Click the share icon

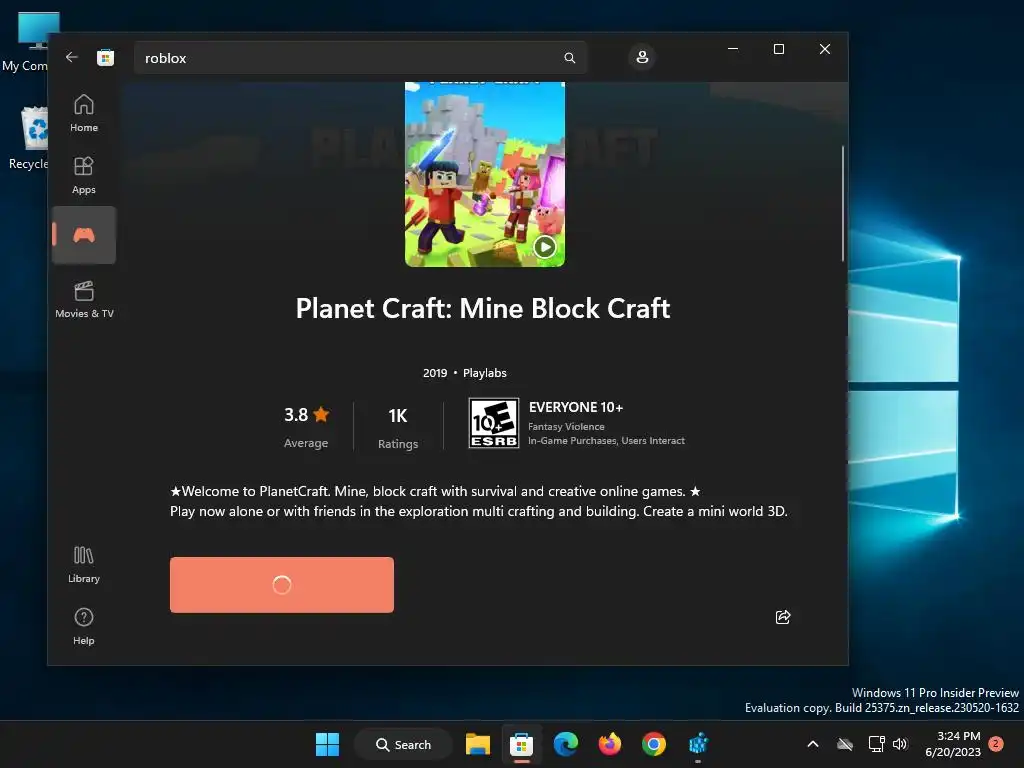coord(782,617)
